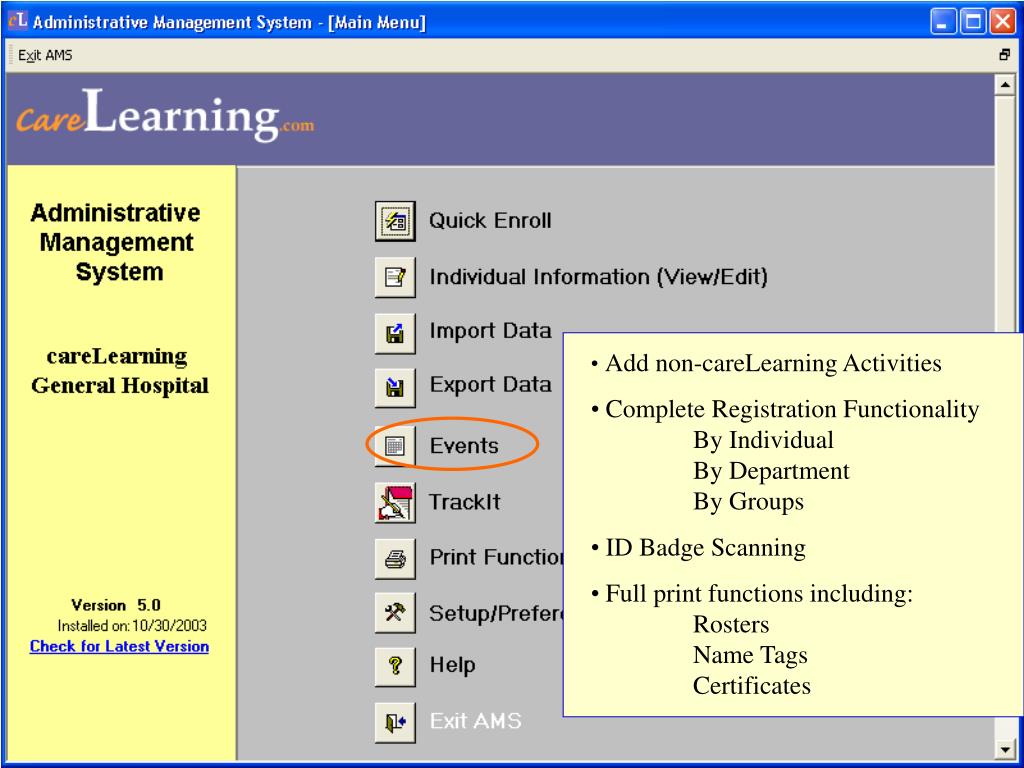Click the Installed on:10/30/2003 text
The width and height of the screenshot is (1024, 768).
pos(132,626)
